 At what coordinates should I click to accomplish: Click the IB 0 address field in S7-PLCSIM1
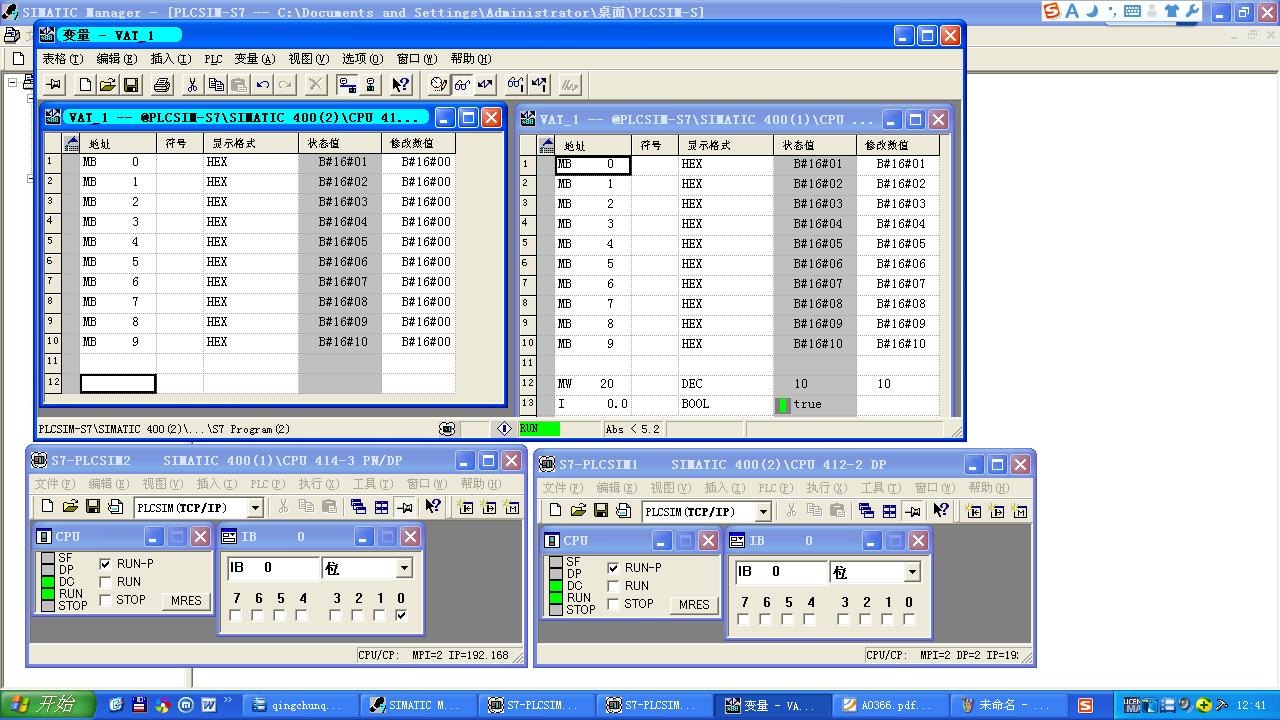click(x=782, y=572)
